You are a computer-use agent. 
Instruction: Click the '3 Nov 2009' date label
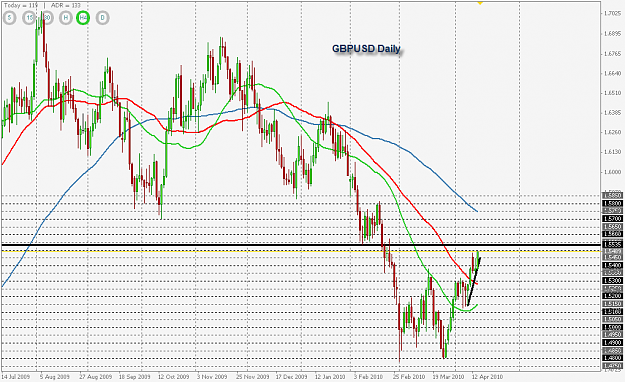(212, 377)
